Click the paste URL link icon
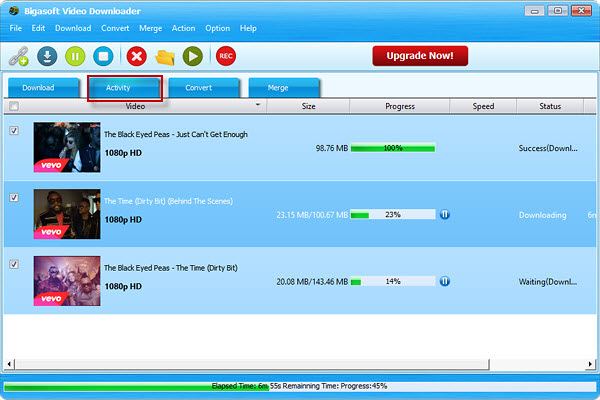The width and height of the screenshot is (600, 400). click(19, 56)
